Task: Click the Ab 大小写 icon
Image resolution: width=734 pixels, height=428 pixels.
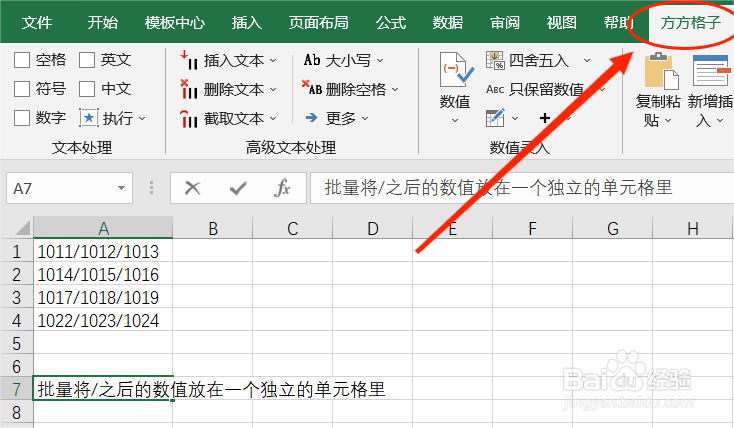Action: pyautogui.click(x=312, y=60)
